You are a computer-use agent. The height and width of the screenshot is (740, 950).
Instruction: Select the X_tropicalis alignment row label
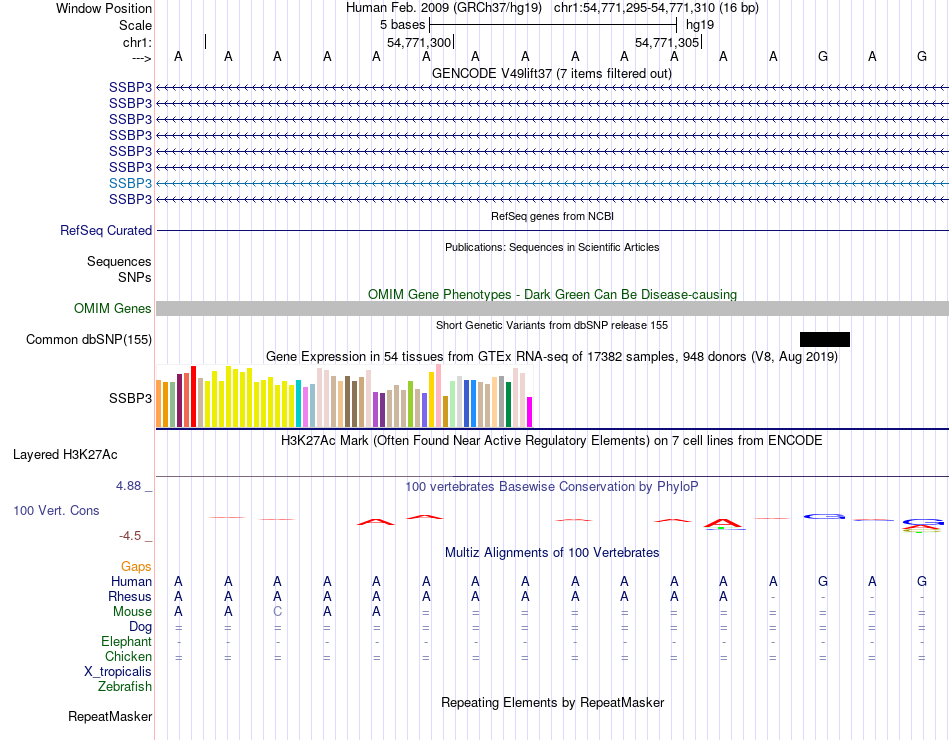pyautogui.click(x=118, y=672)
